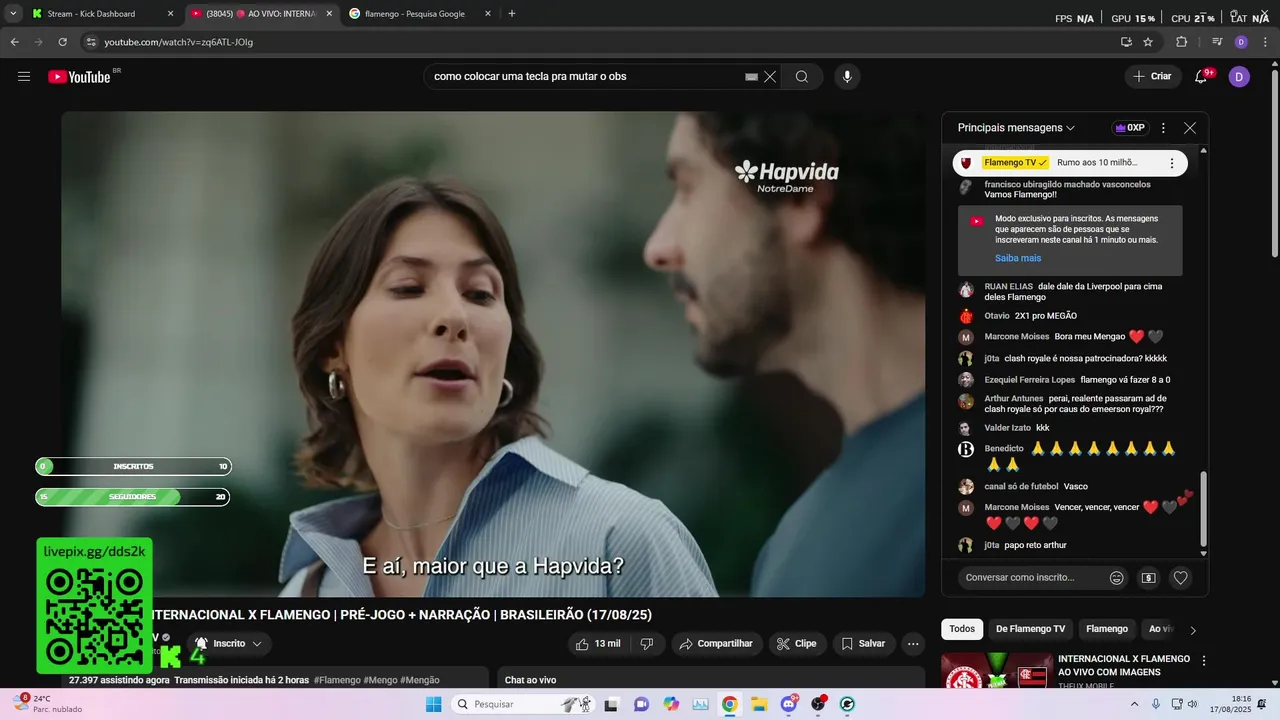The width and height of the screenshot is (1280, 720).
Task: Open the Criar upload menu
Action: (1152, 77)
